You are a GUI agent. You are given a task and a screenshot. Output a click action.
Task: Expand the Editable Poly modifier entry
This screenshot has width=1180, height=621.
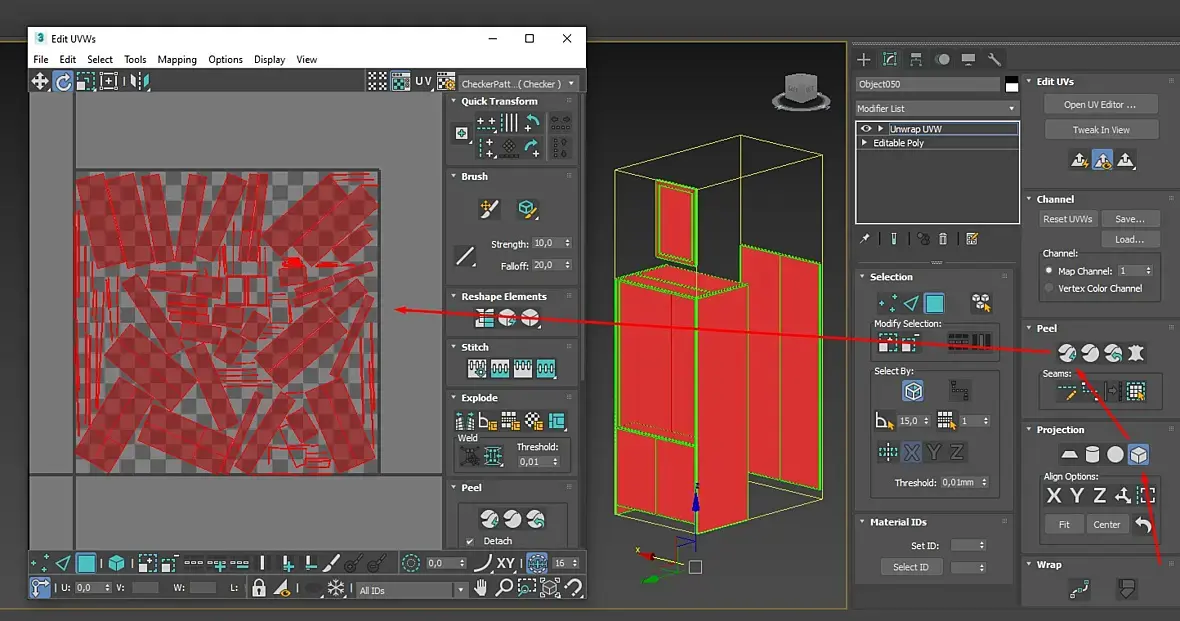(865, 143)
